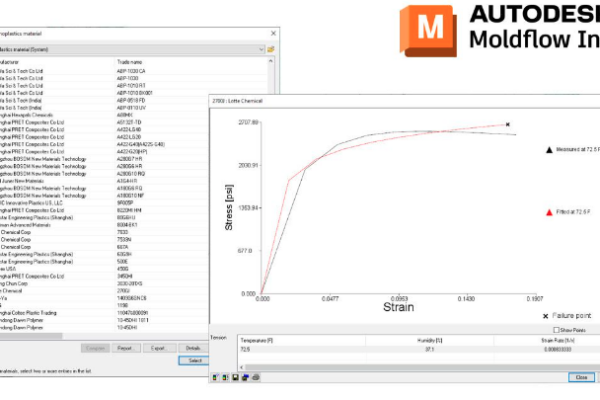Click the left arrow of tension table scrollbar
The height and width of the screenshot is (400, 600).
[x=241, y=367]
